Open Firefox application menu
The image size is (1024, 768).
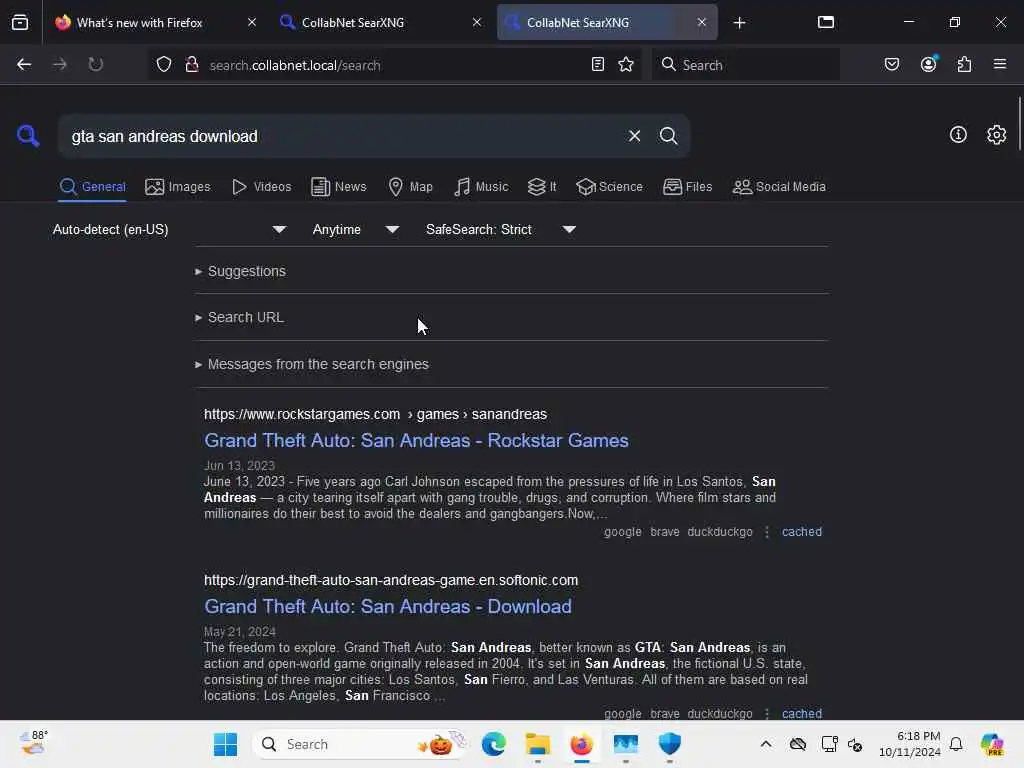[x=1000, y=64]
